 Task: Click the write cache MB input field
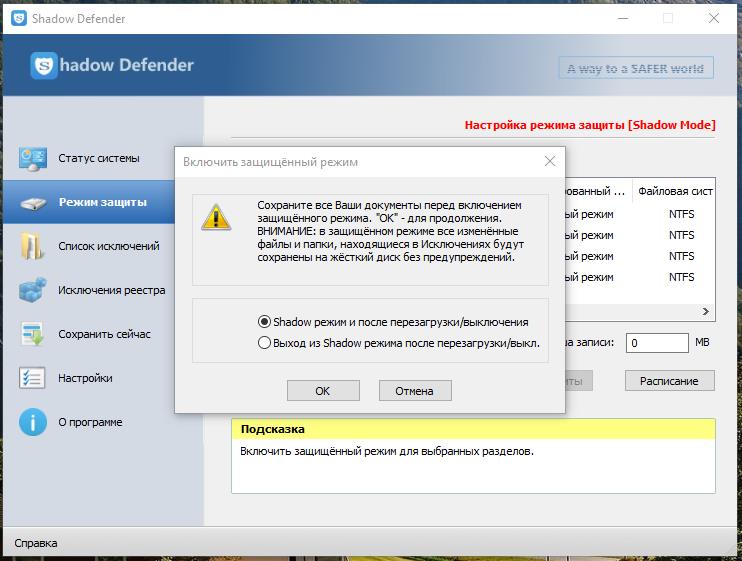(x=657, y=343)
